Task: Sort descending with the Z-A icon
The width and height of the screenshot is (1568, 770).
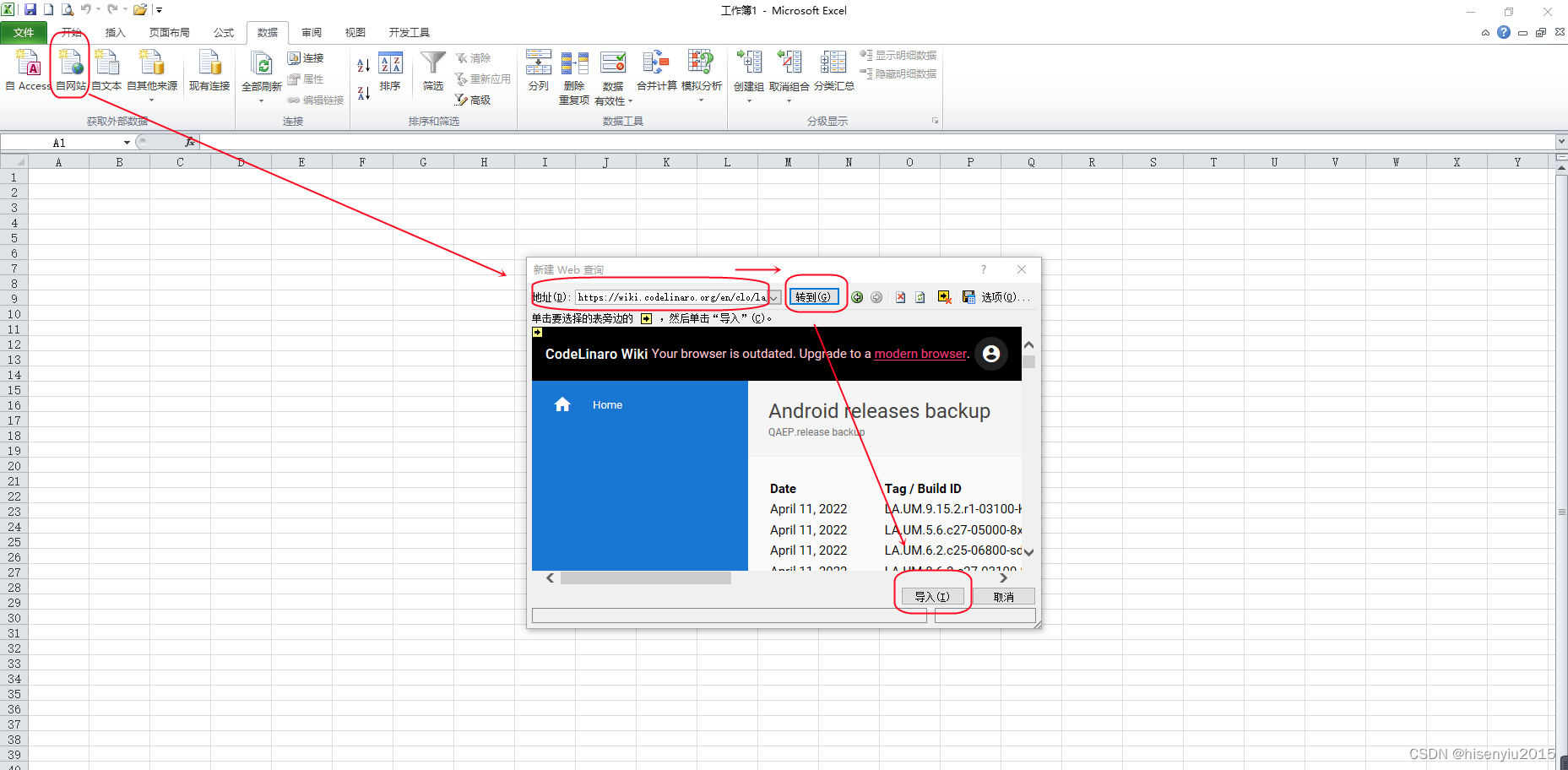Action: click(x=363, y=93)
